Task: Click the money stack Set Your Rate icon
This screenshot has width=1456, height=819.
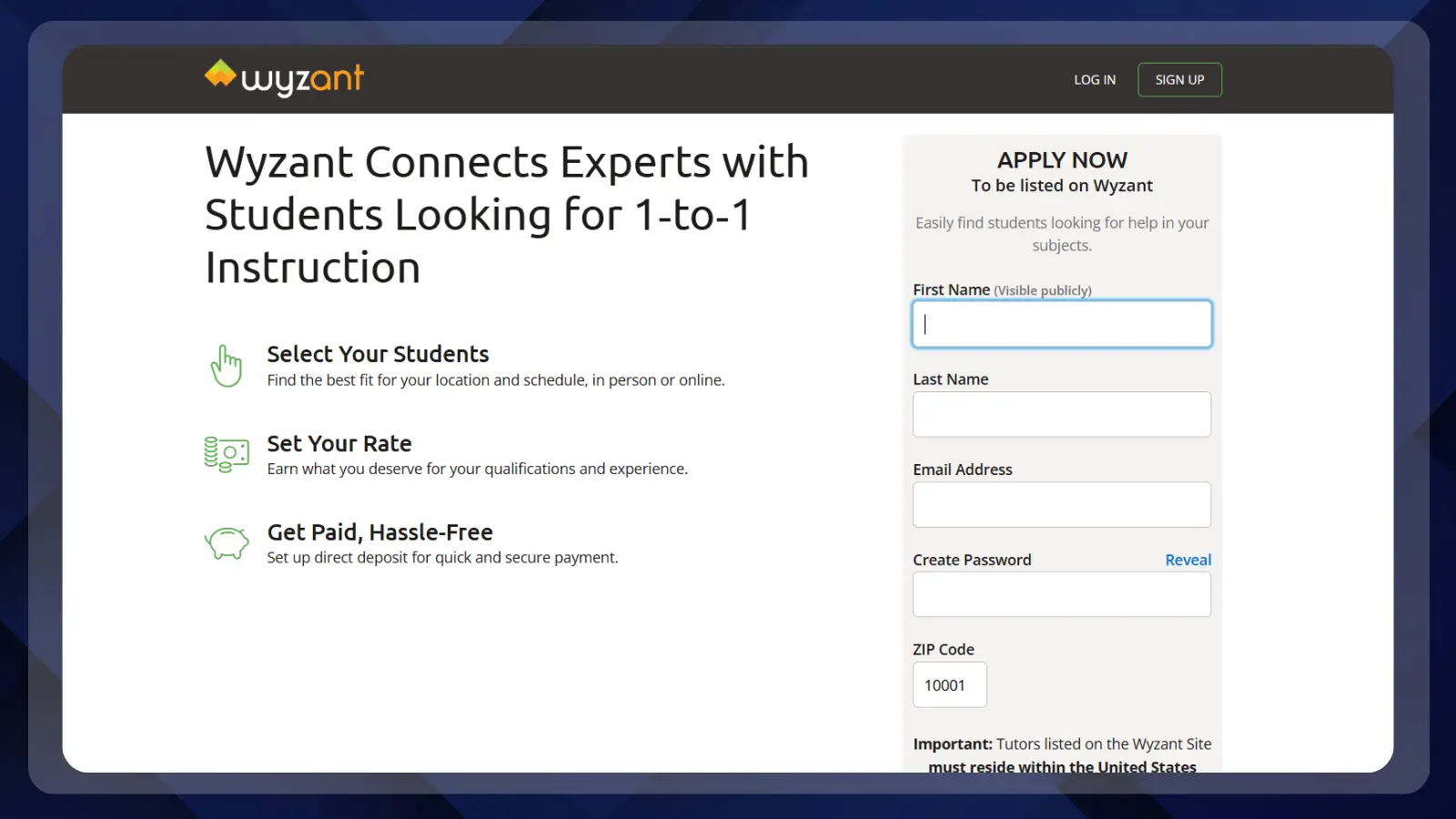Action: [x=227, y=454]
